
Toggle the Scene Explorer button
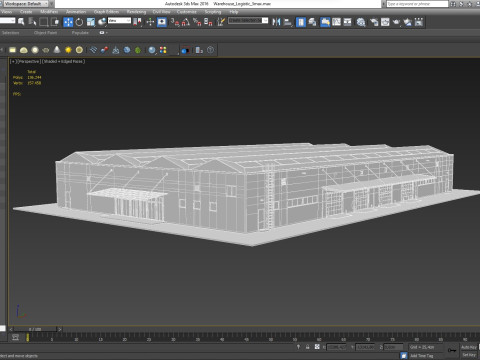(301, 22)
